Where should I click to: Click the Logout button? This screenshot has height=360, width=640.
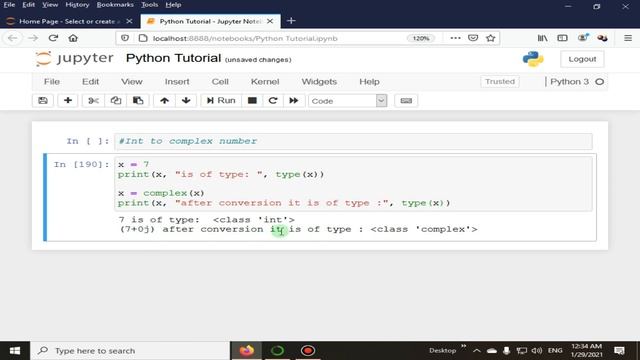[x=582, y=59]
